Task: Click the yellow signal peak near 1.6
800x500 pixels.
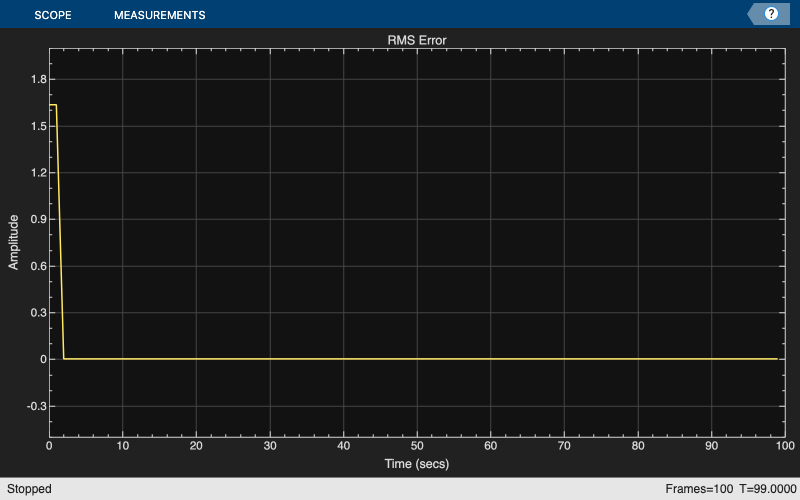Action: tap(53, 105)
